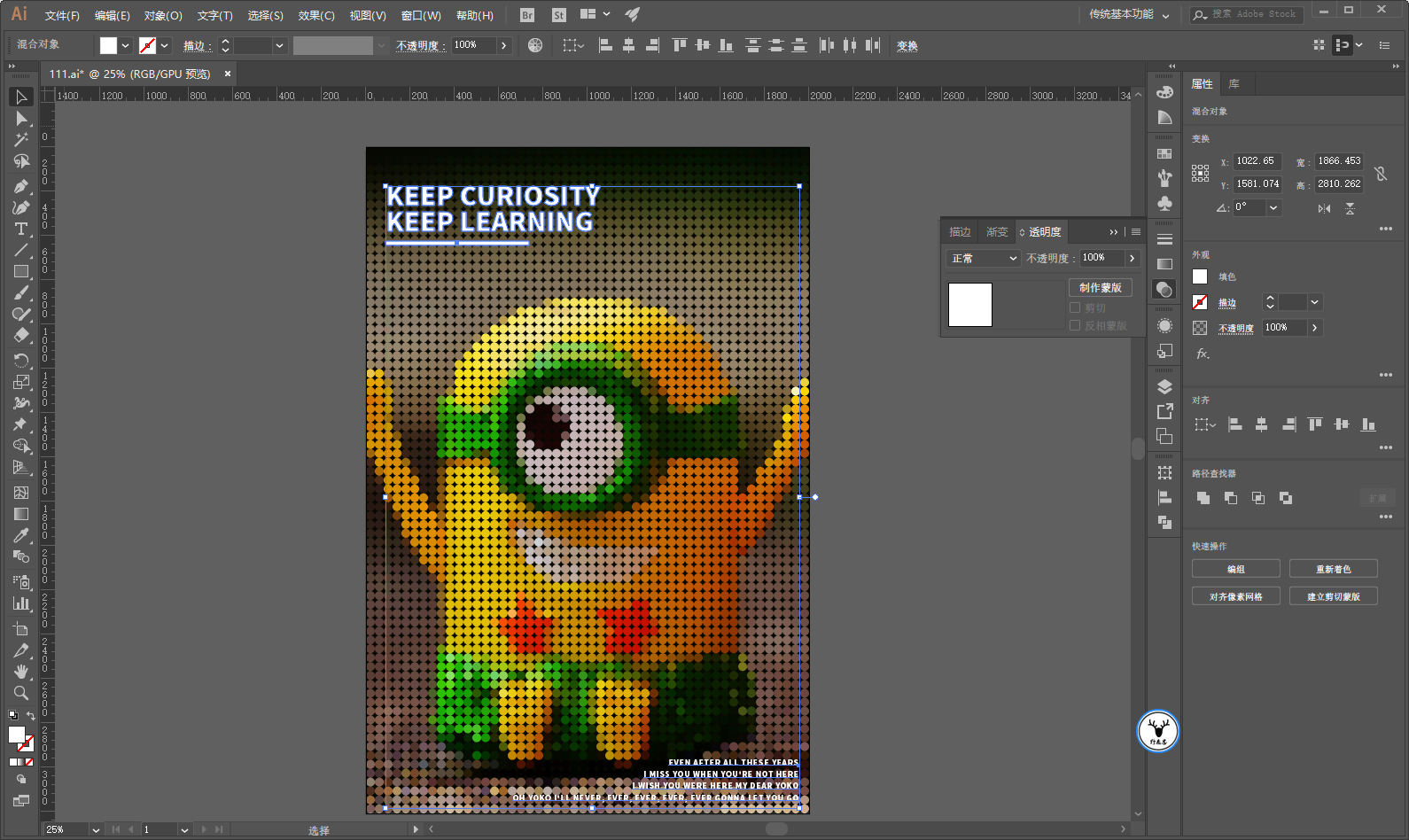The height and width of the screenshot is (840, 1409).
Task: Select the Direct Selection tool
Action: (21, 119)
